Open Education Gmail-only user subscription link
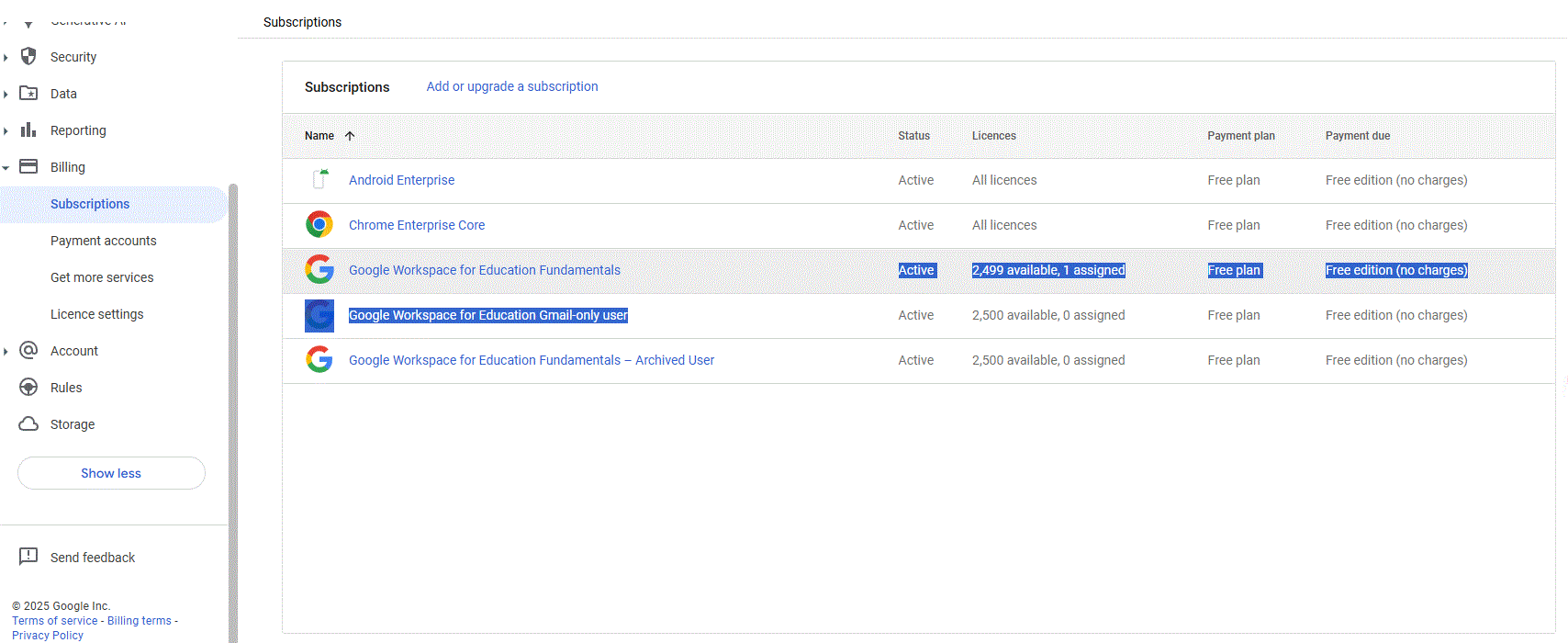Screen dimensions: 1568x643 [x=488, y=315]
